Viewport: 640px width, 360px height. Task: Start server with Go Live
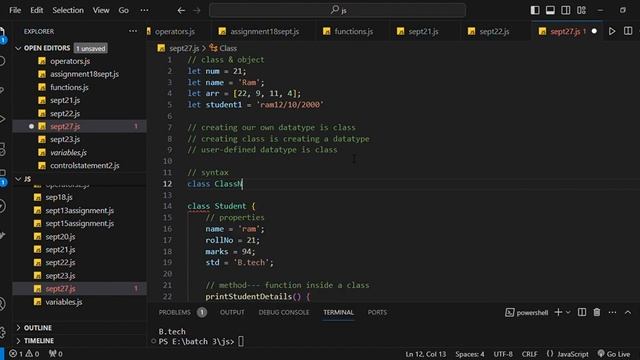coord(614,354)
